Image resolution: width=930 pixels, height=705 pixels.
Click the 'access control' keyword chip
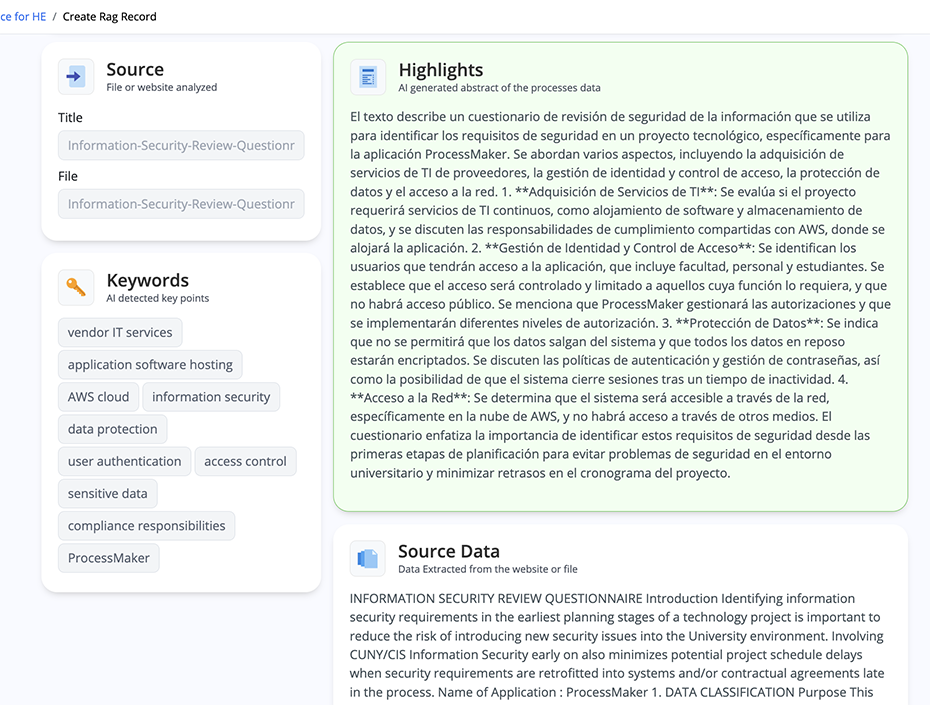[246, 461]
